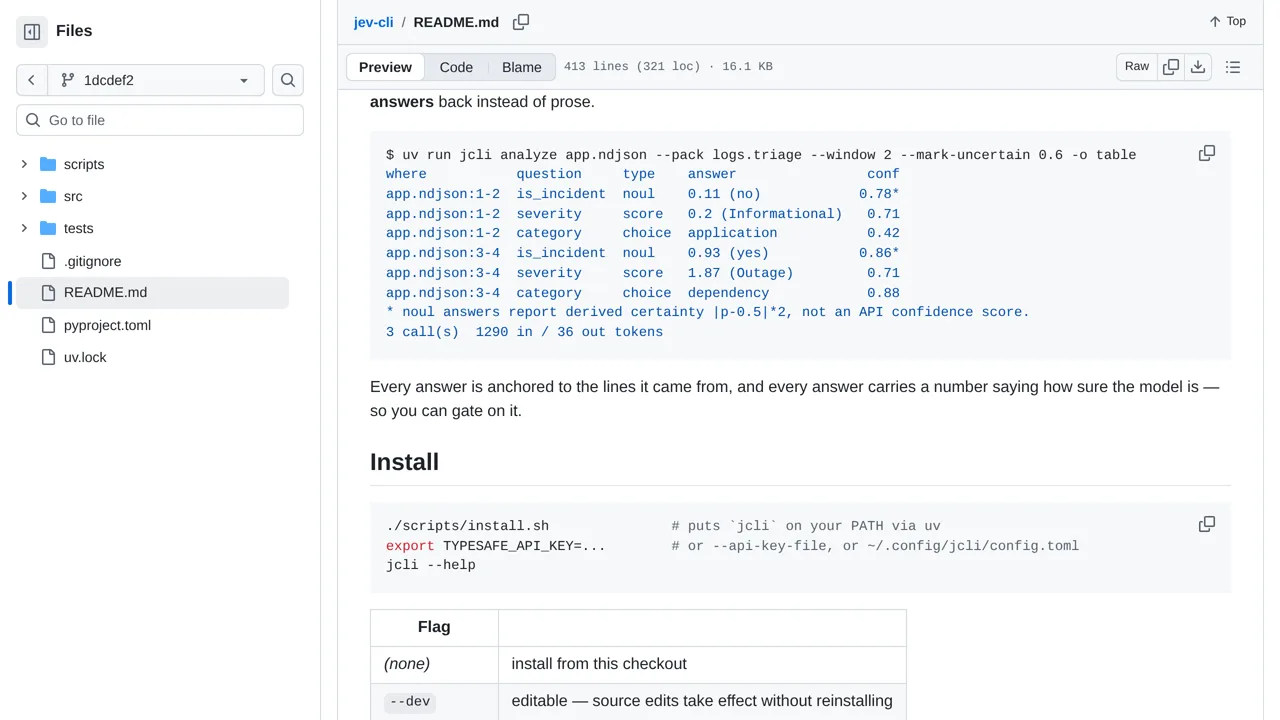The height and width of the screenshot is (720, 1280).
Task: Click the Flag table header
Action: click(434, 627)
